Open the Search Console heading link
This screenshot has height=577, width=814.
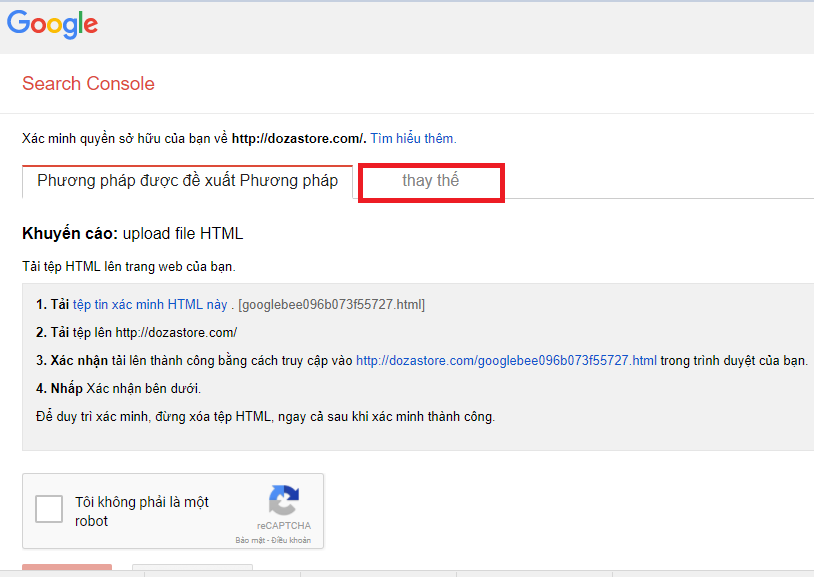[x=88, y=84]
